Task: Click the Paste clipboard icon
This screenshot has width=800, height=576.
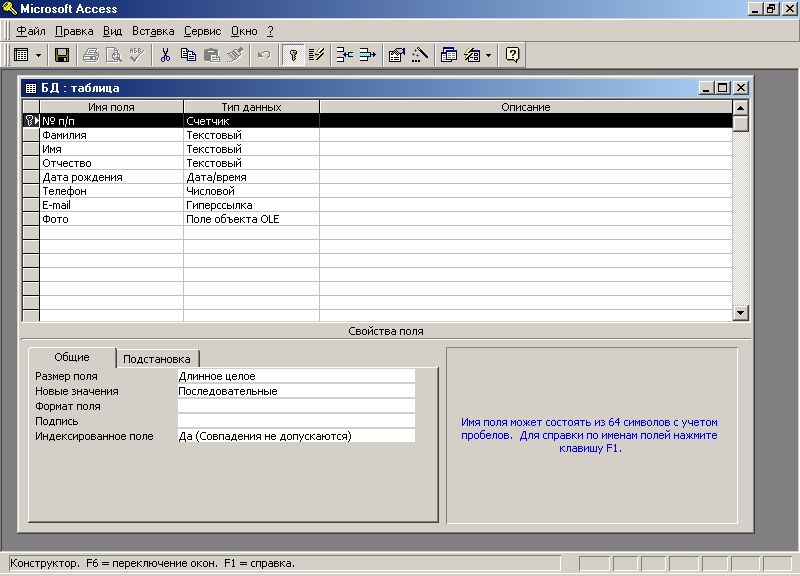Action: [211, 55]
